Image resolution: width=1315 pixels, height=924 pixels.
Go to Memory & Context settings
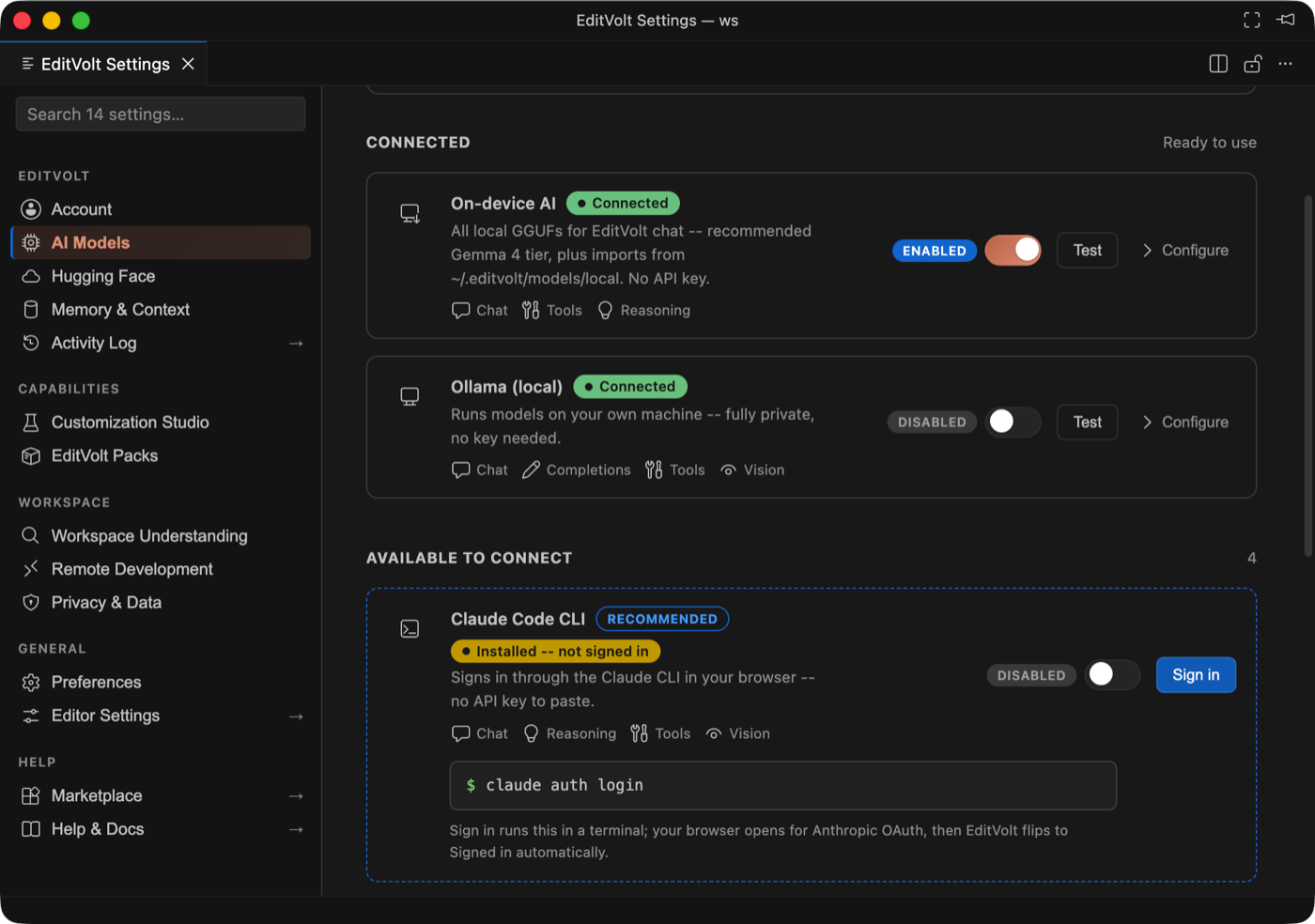tap(161, 309)
